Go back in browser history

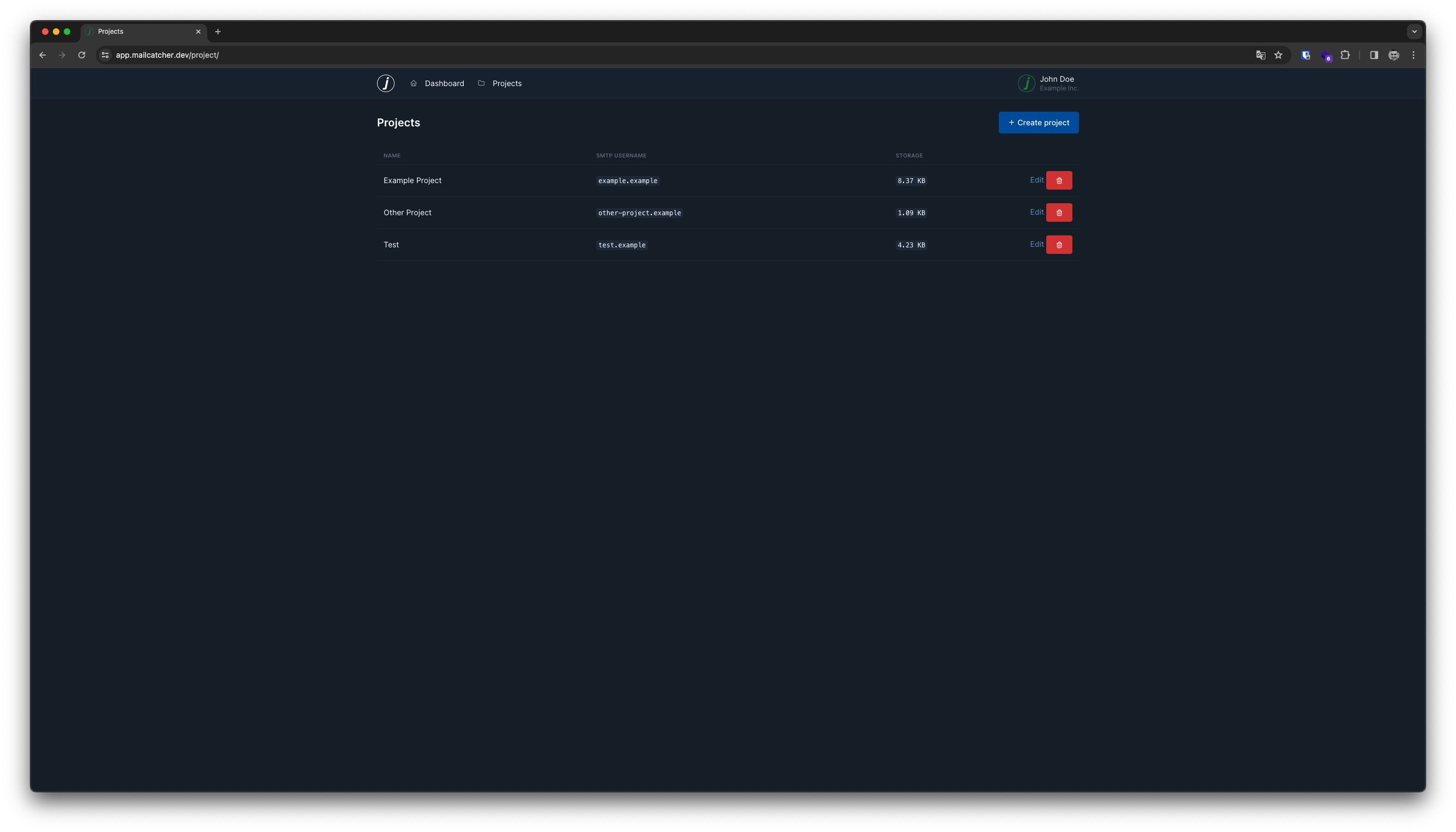(x=43, y=56)
